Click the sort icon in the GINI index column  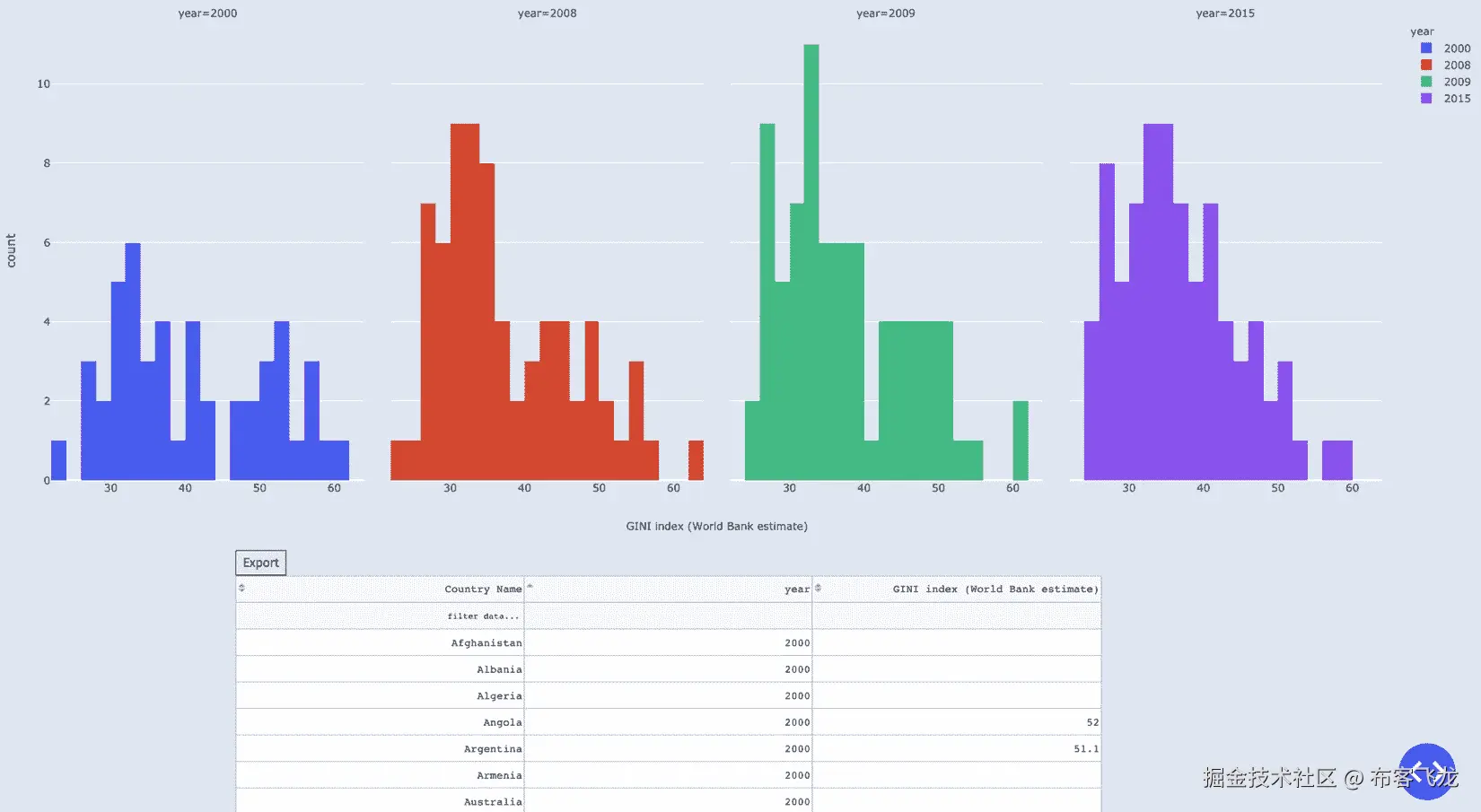click(818, 588)
